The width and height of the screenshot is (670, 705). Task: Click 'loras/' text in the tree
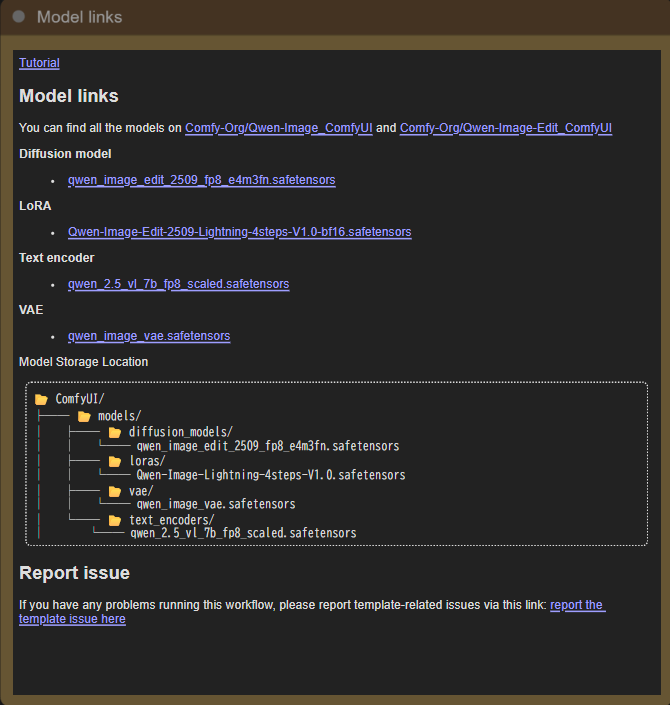click(x=147, y=461)
